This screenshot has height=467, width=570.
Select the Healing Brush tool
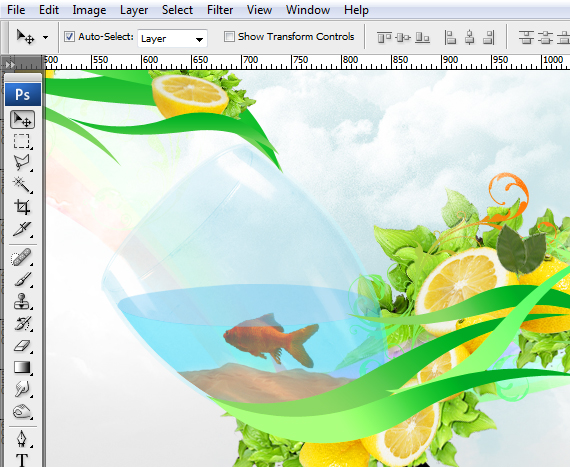[22, 257]
